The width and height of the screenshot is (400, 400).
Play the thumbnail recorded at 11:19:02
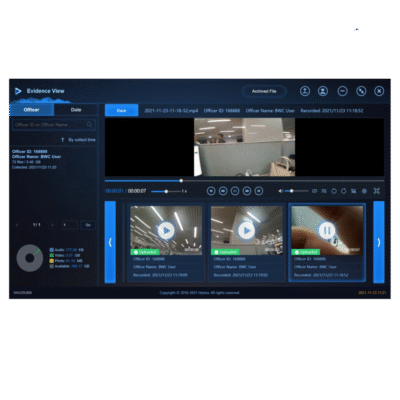point(247,230)
